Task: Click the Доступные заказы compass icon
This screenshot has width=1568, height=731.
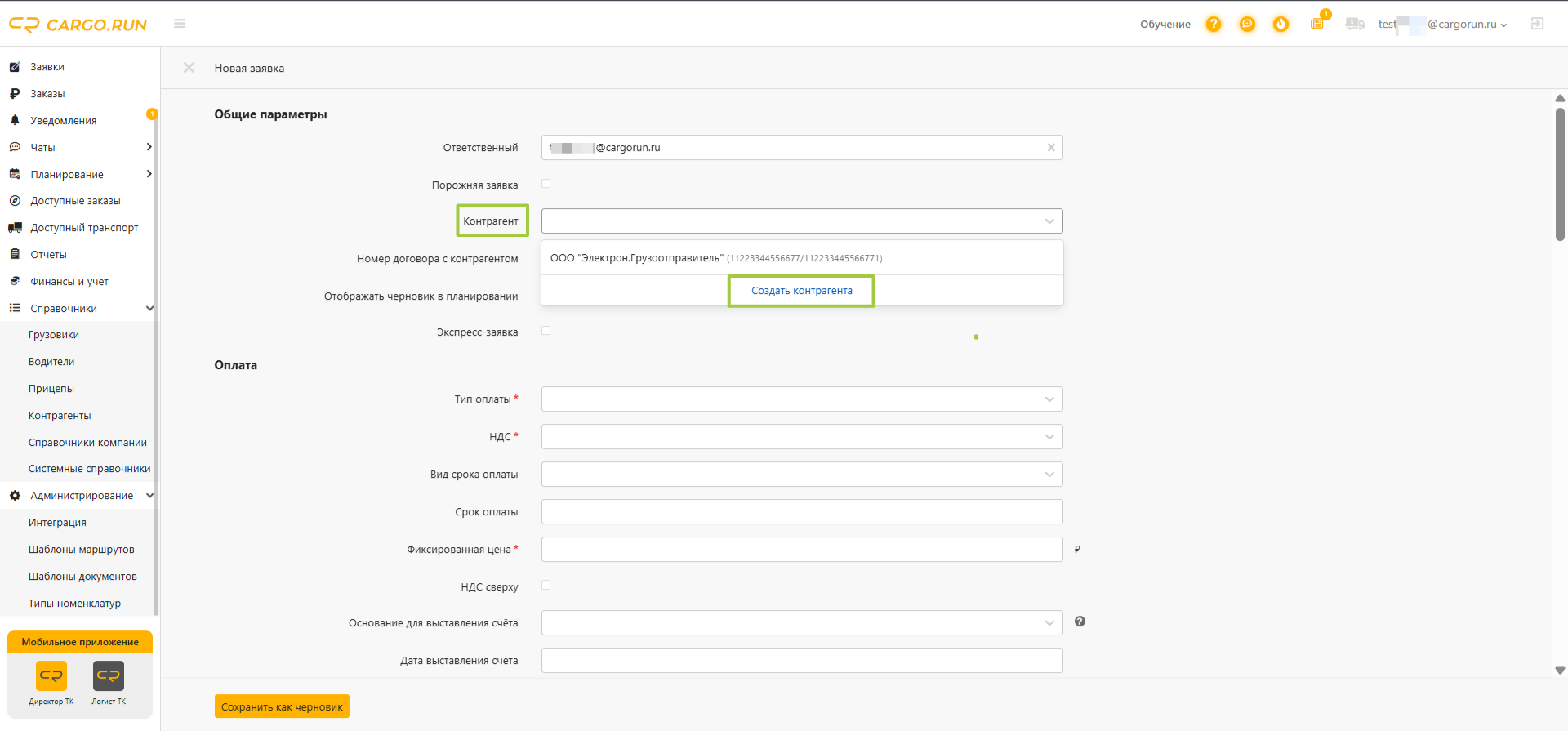Action: [15, 201]
